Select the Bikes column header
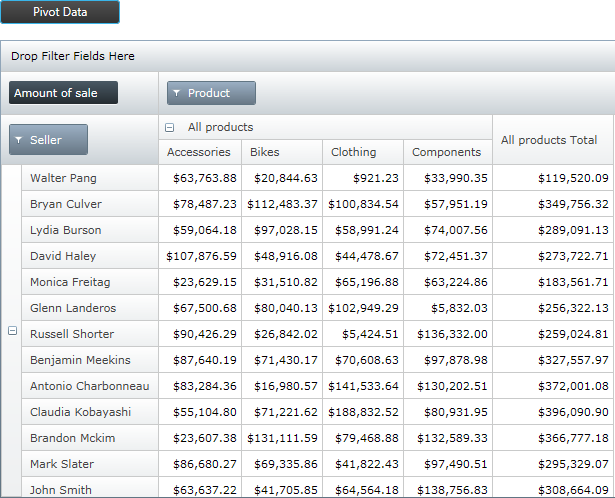 point(281,152)
